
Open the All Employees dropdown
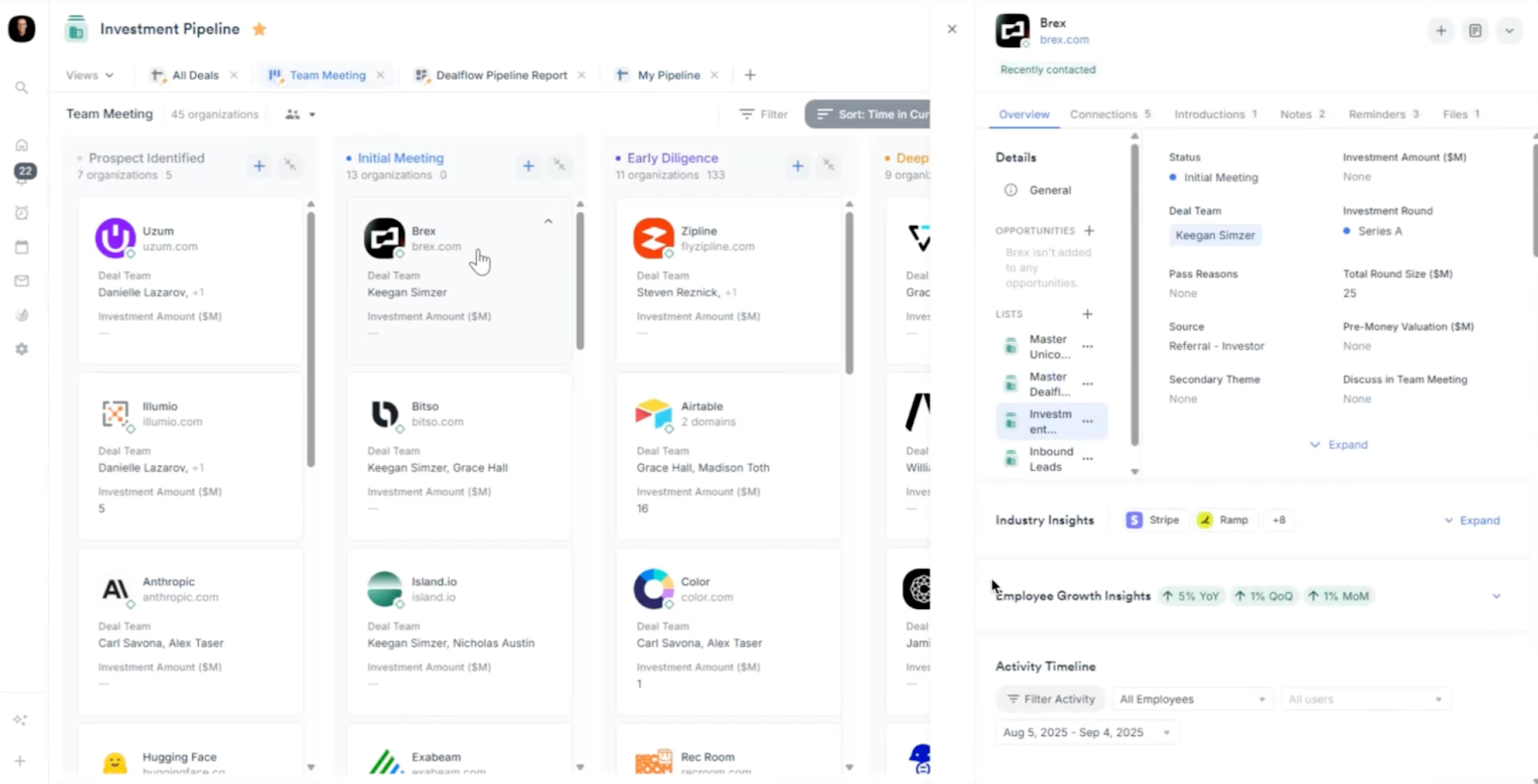click(x=1192, y=699)
